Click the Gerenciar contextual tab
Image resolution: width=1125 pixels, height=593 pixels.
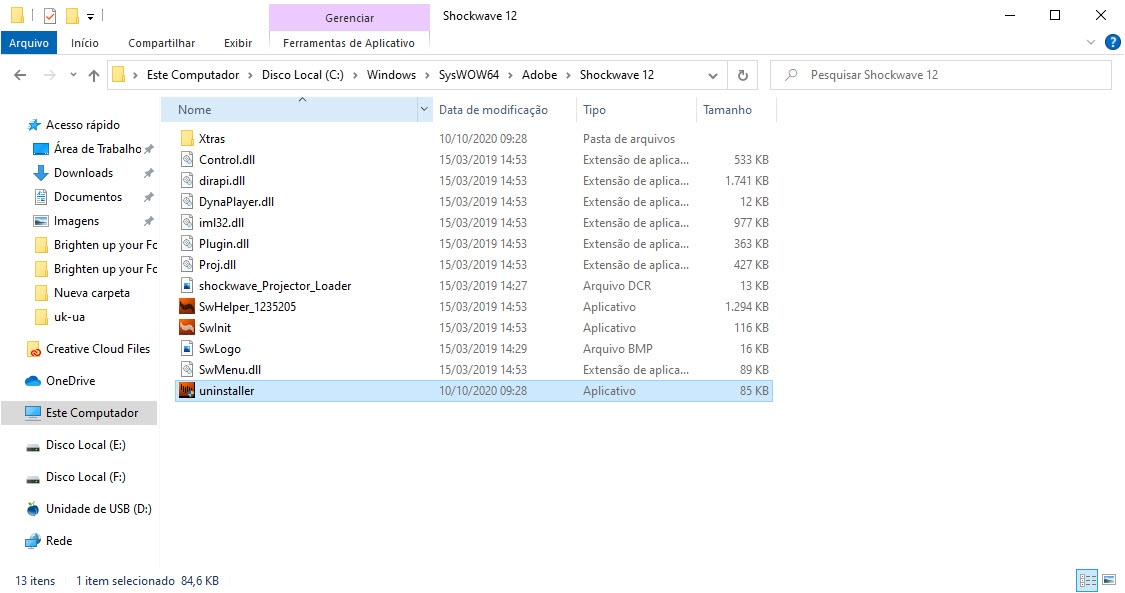pyautogui.click(x=349, y=18)
